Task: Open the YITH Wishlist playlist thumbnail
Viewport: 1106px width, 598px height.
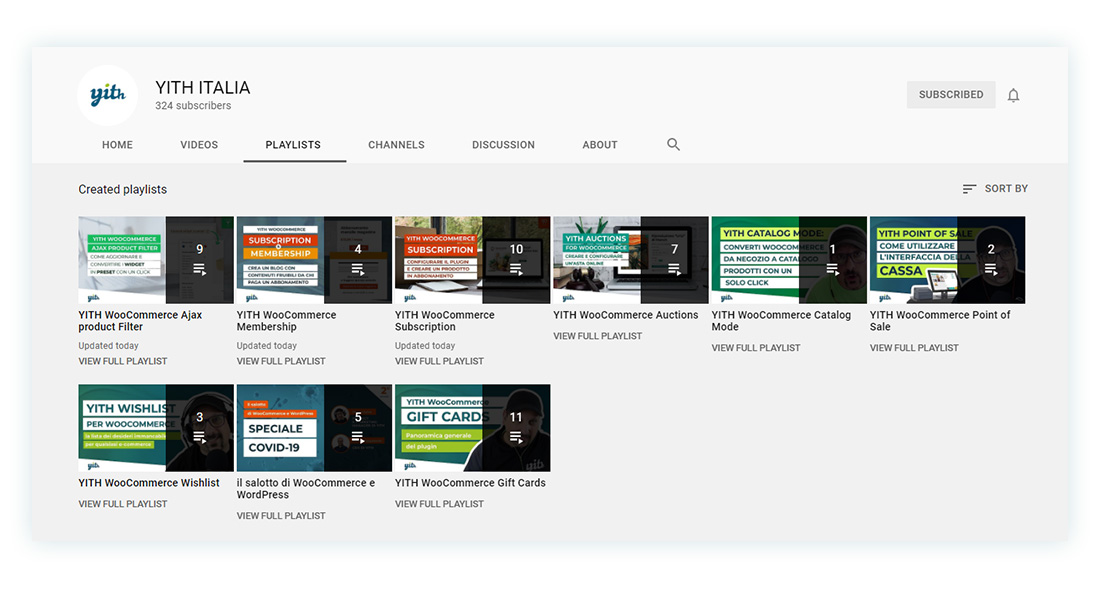Action: pyautogui.click(x=156, y=428)
